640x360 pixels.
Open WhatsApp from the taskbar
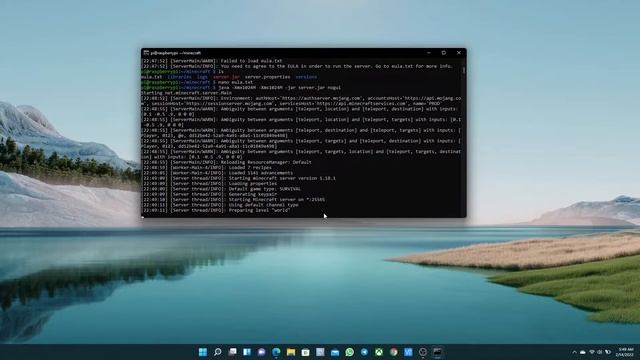(349, 352)
